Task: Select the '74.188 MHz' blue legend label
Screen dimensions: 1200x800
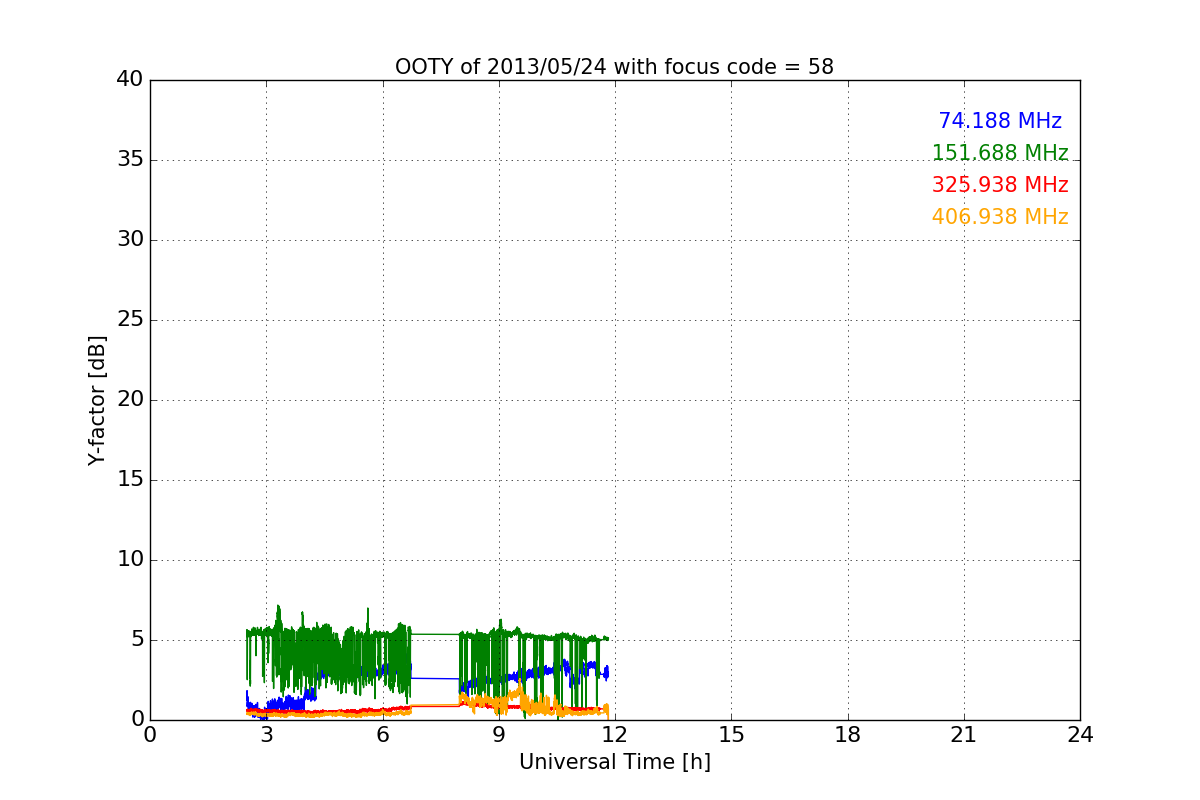Action: [1000, 121]
